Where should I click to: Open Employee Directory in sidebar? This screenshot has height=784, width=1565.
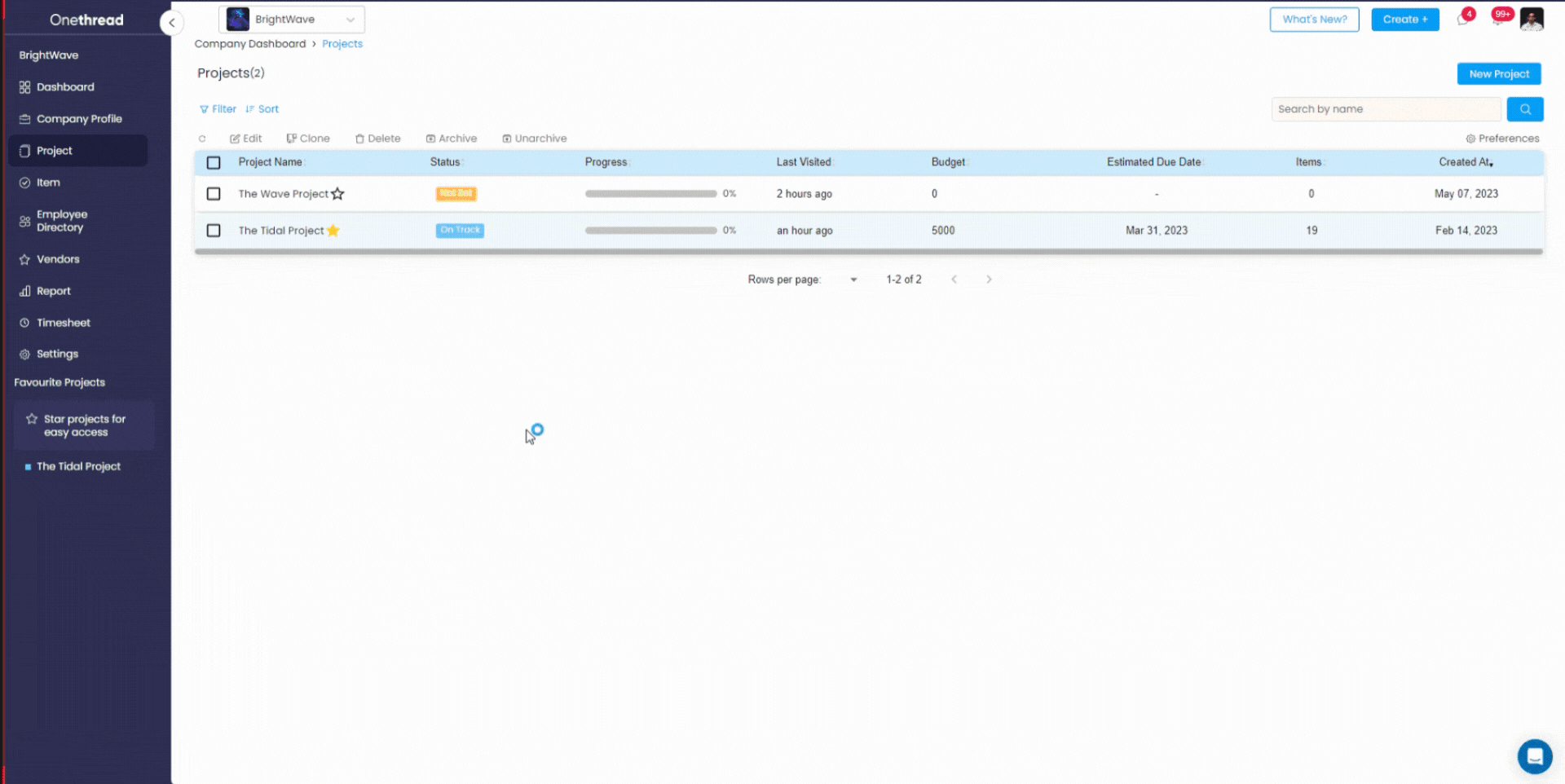[x=61, y=221]
